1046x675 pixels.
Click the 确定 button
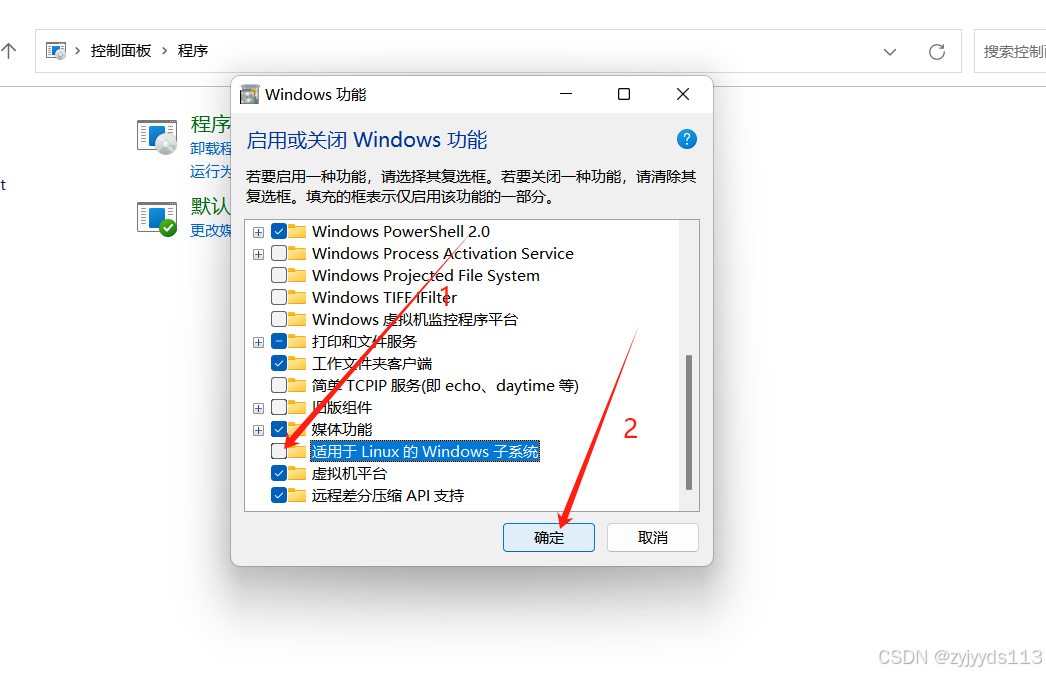click(549, 538)
